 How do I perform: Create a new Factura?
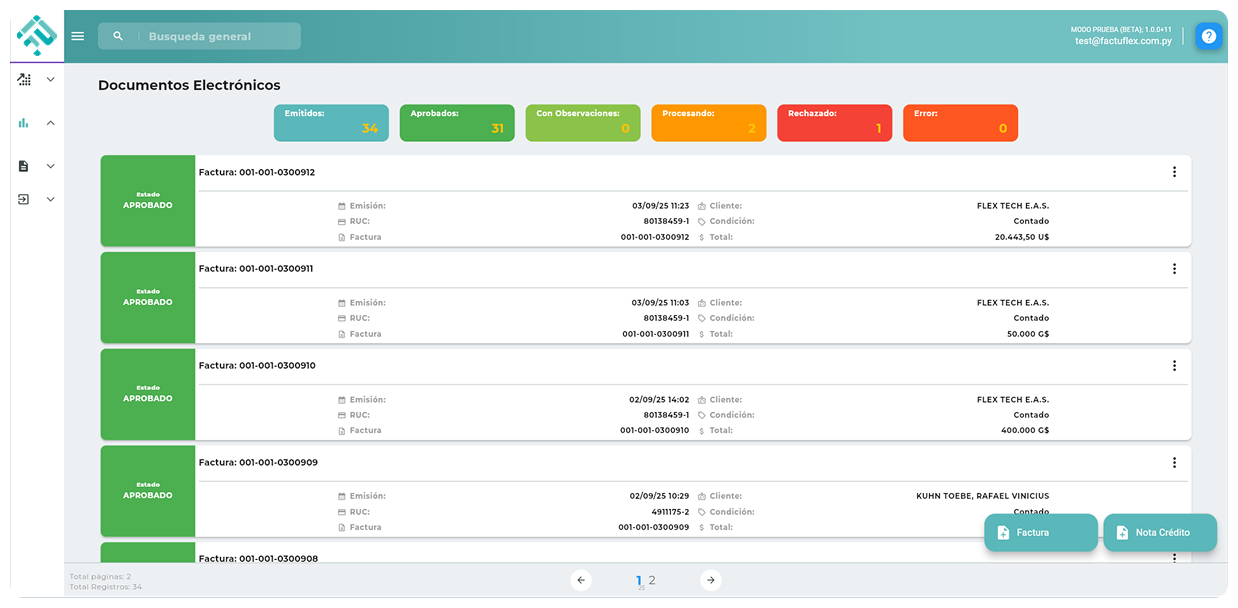click(1040, 533)
